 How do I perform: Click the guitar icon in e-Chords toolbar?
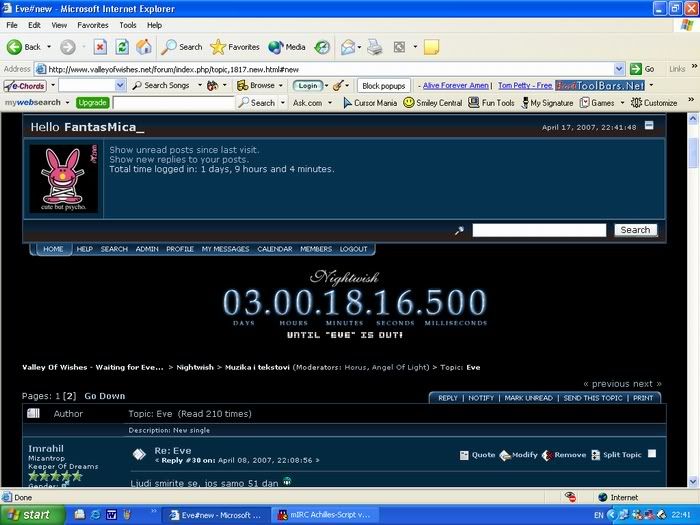338,86
